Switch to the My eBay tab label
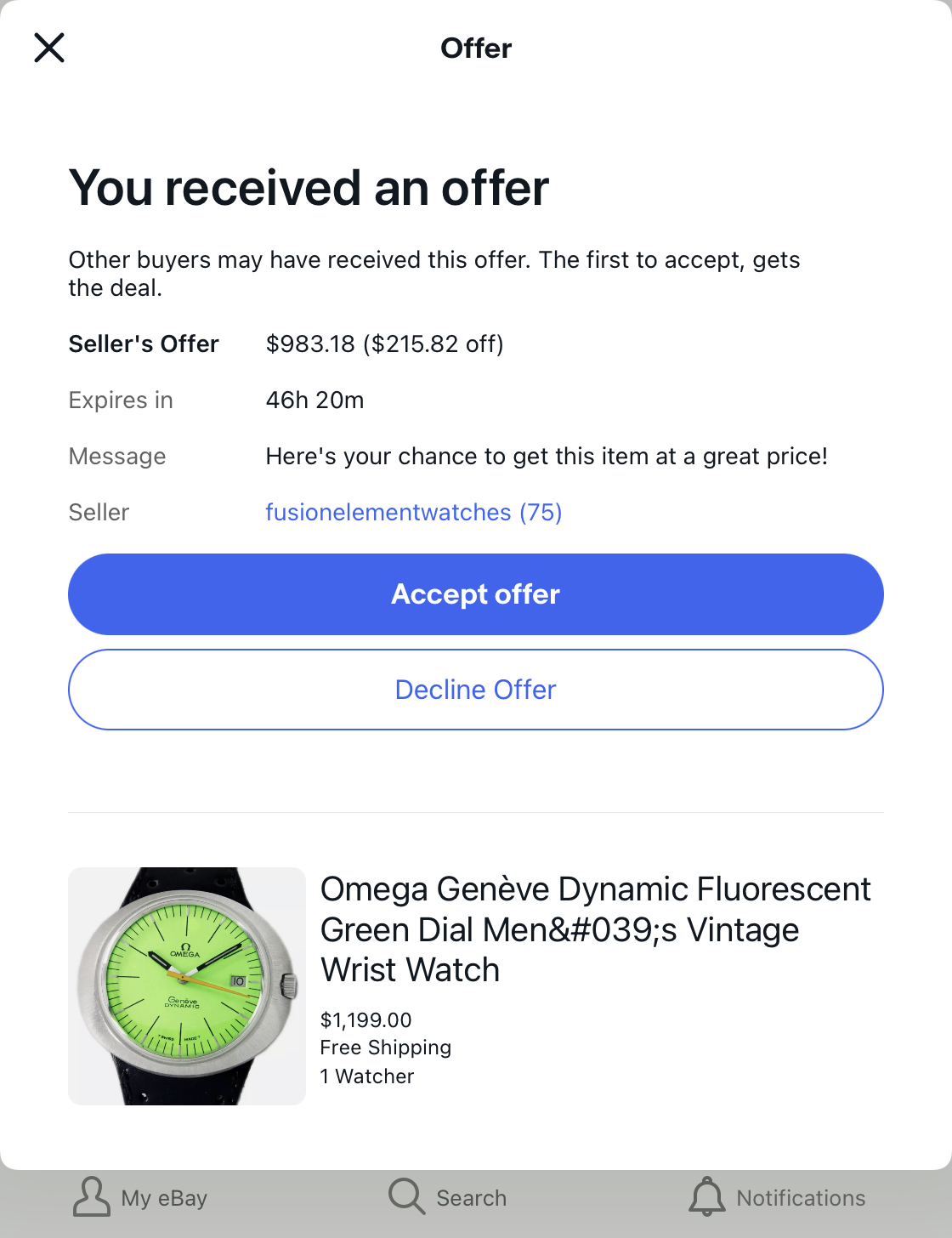This screenshot has height=1238, width=952. pyautogui.click(x=164, y=1198)
